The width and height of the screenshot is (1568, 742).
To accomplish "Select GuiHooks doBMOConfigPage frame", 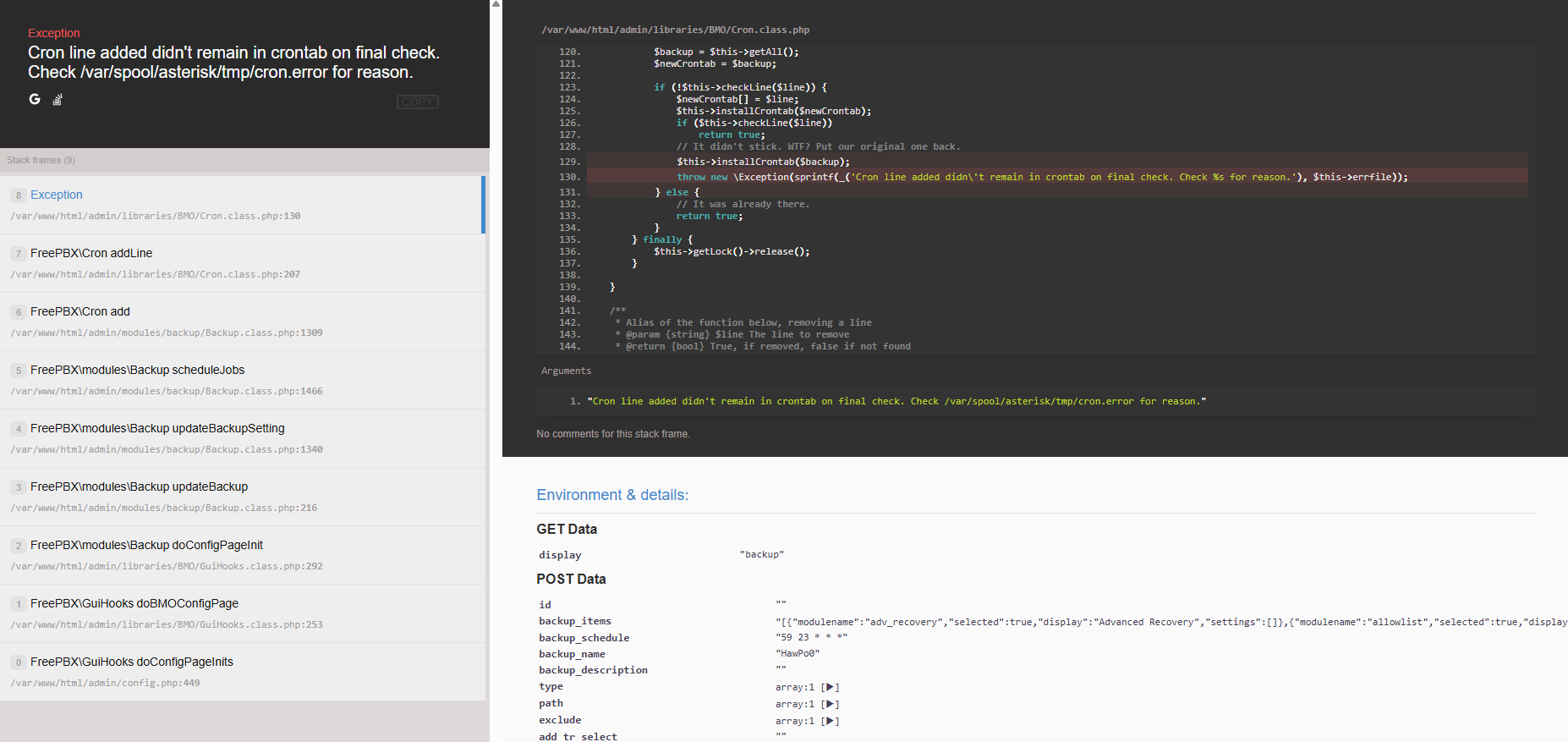I will click(242, 613).
